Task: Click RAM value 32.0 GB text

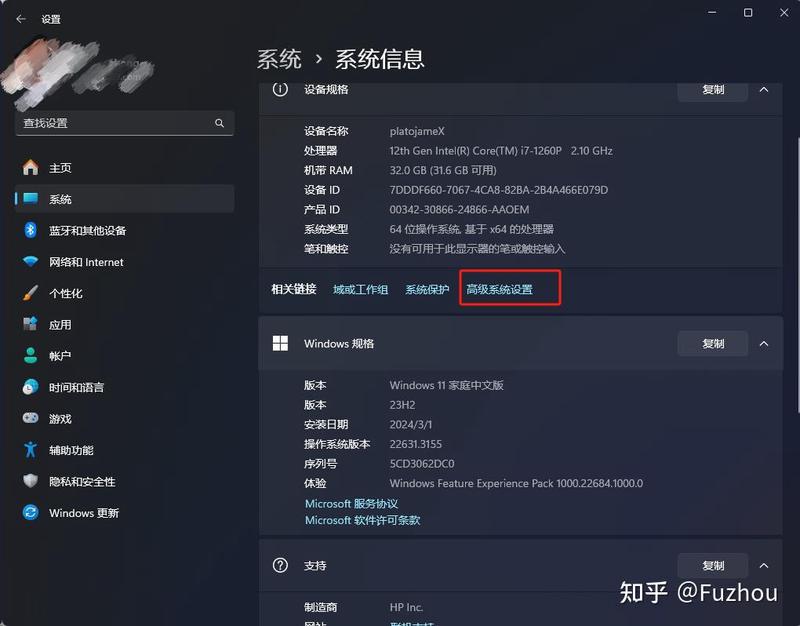Action: (443, 170)
